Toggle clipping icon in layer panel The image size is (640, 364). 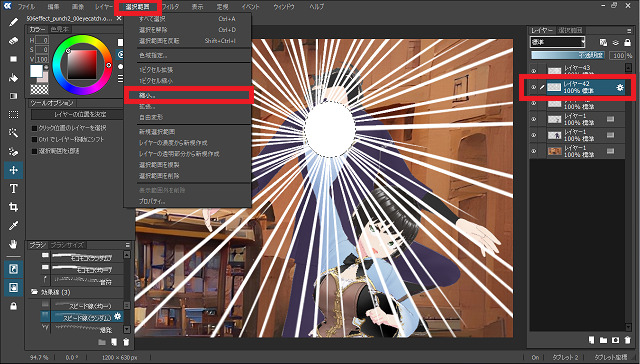pyautogui.click(x=616, y=42)
